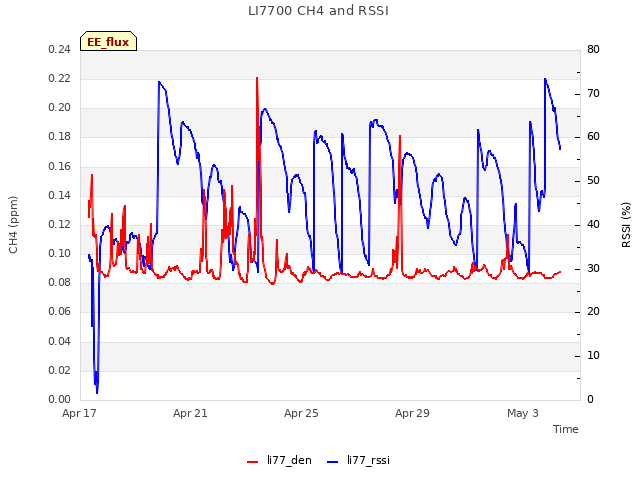640x480 pixels.
Task: Click the blue RSSI minimum dip near Apr 17
Action: tap(97, 392)
